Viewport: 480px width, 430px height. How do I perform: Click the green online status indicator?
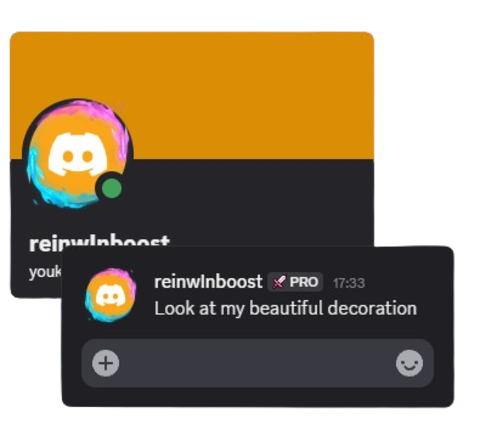(112, 188)
